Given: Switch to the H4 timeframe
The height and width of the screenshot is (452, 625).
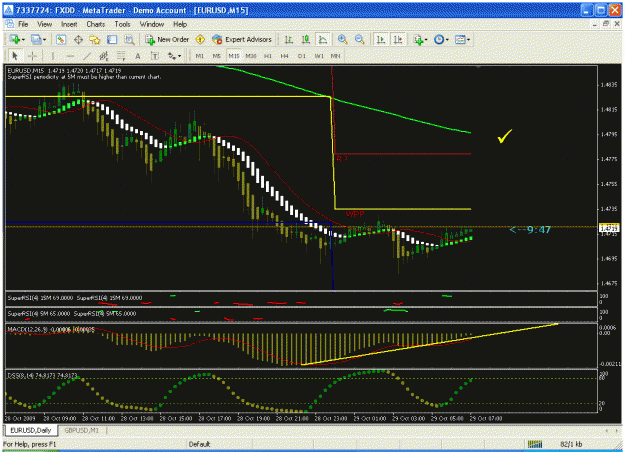Looking at the screenshot, I should pyautogui.click(x=284, y=56).
